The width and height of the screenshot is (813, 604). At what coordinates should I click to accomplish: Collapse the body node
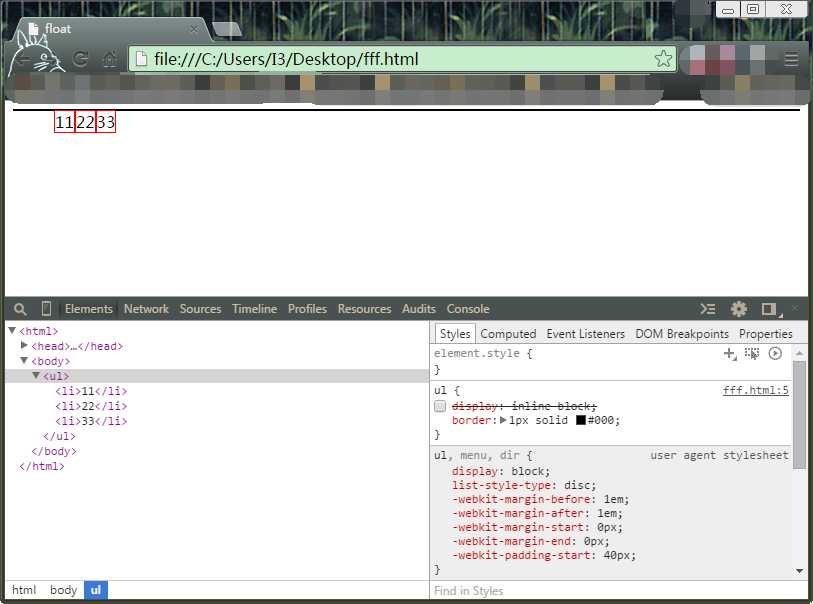24,360
